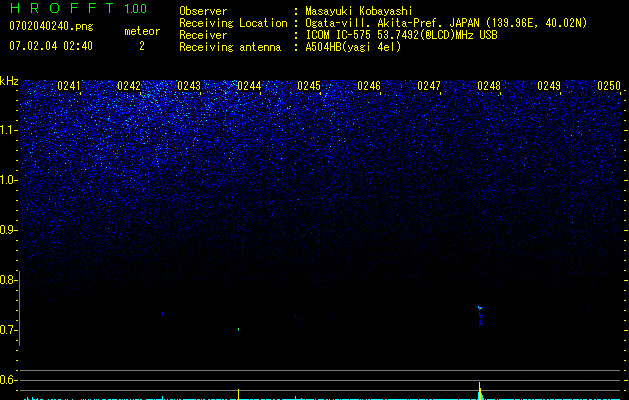
Task: Click the faint blue echo near 0243
Action: click(x=162, y=314)
